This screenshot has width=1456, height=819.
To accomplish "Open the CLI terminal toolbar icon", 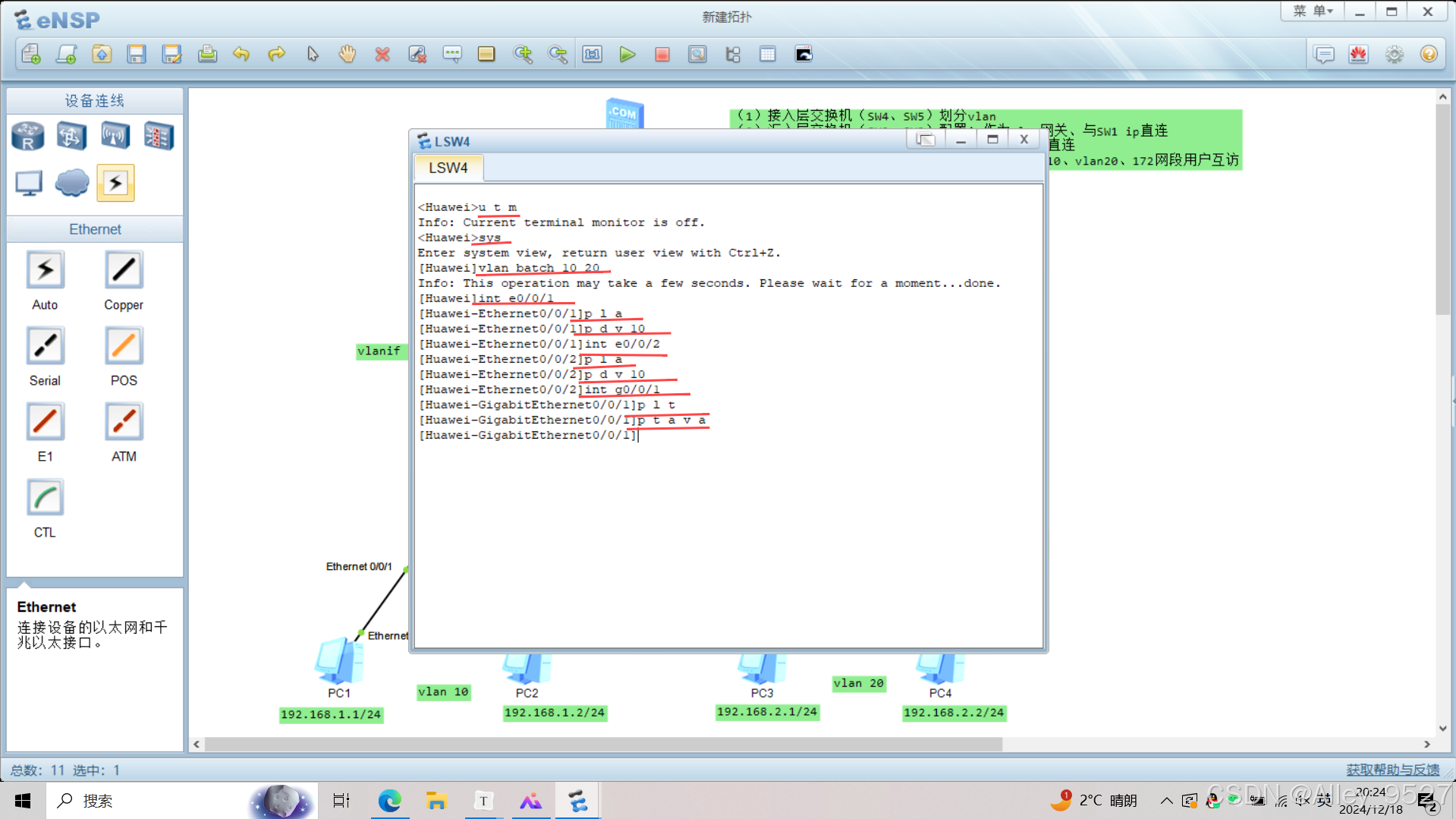I will point(803,54).
